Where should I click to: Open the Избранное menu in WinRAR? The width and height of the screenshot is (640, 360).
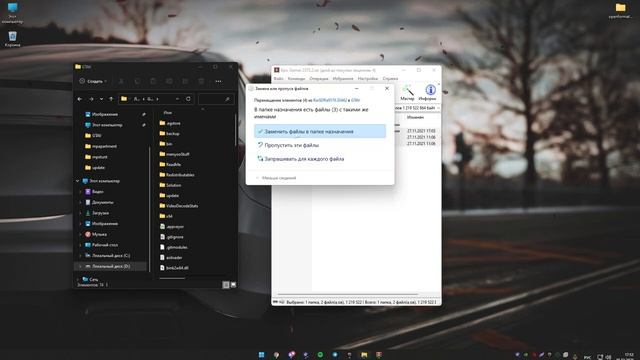tap(343, 78)
